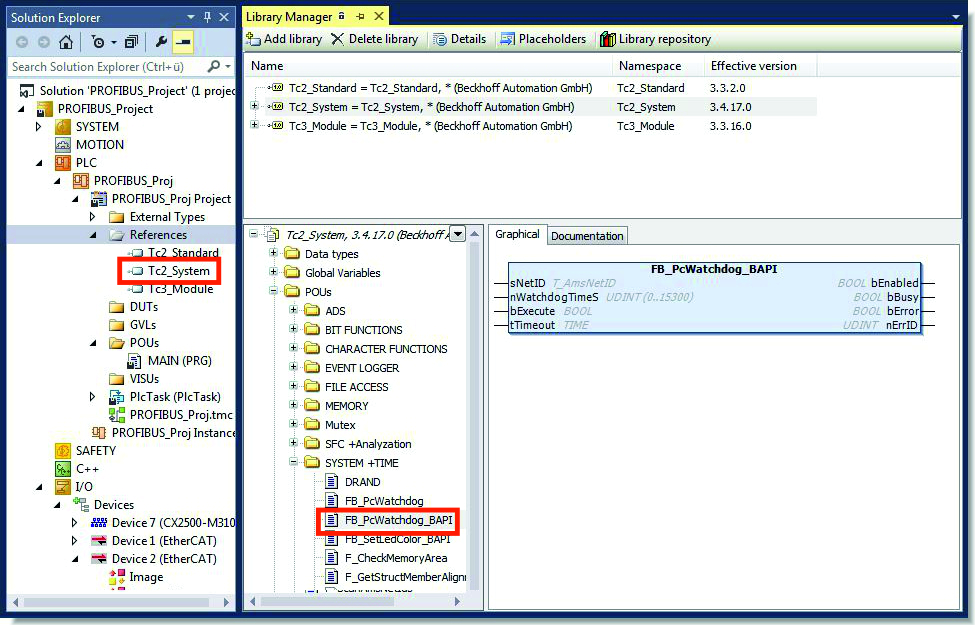Click the search magnifier icon in Solution Explorer
Viewport: 975px width, 625px height.
213,66
